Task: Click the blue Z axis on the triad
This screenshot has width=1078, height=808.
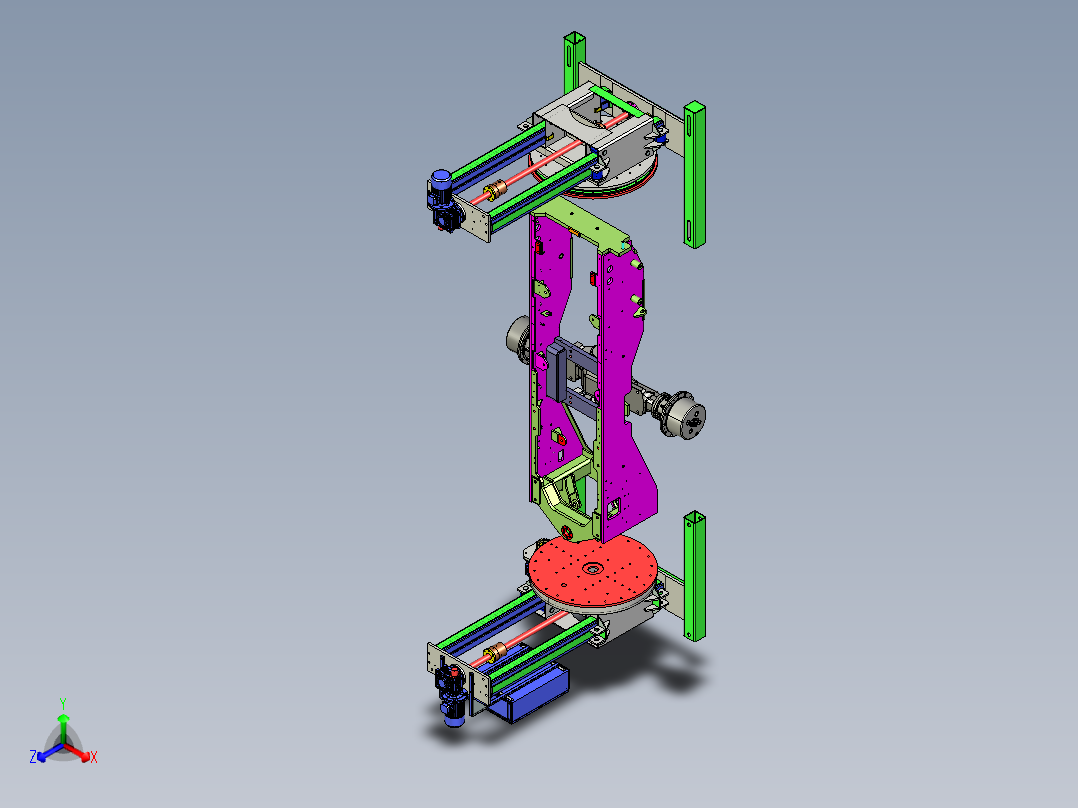Action: [x=49, y=752]
